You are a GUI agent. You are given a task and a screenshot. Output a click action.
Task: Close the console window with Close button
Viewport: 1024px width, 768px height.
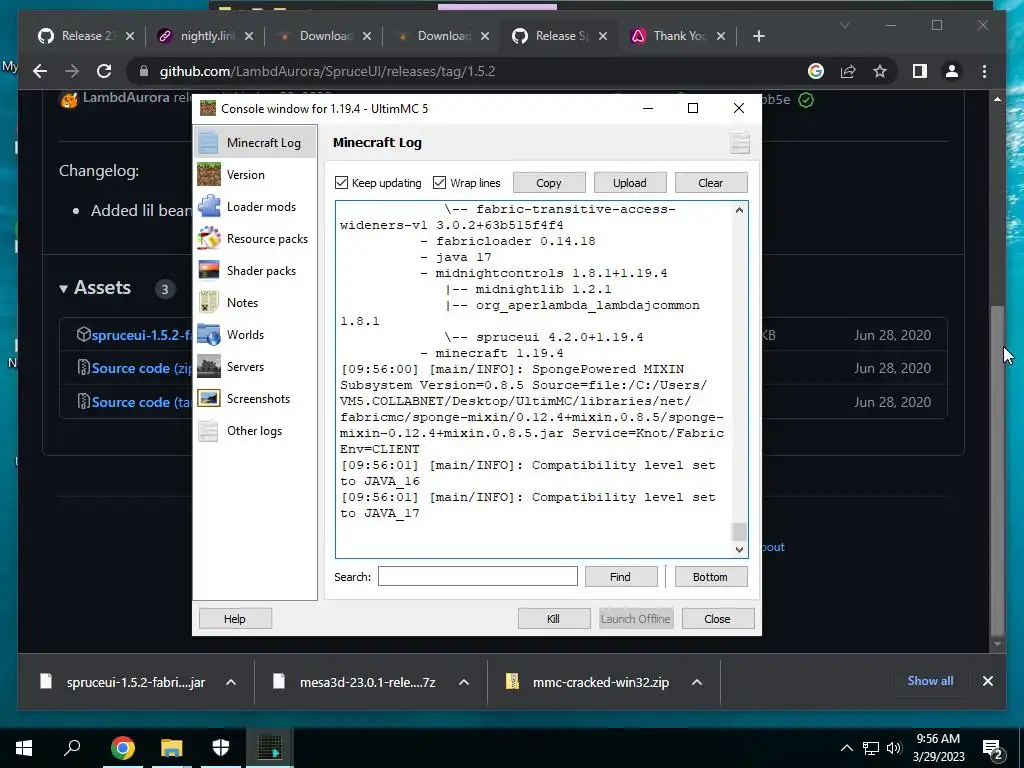pos(718,618)
